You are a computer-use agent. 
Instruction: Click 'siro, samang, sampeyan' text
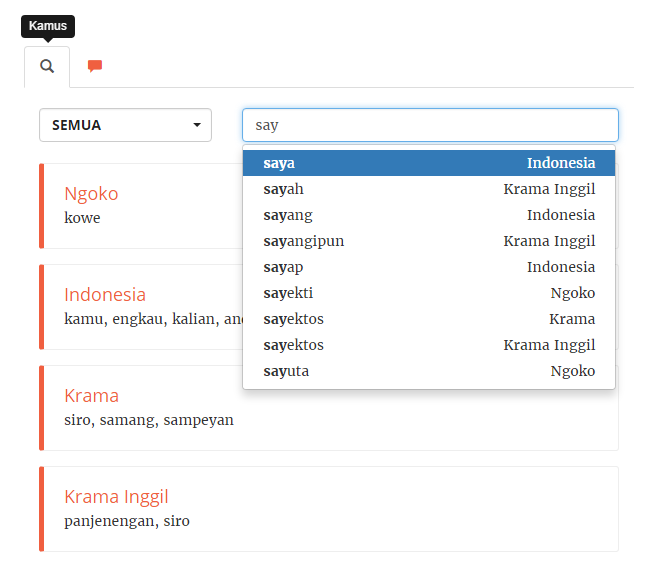149,420
